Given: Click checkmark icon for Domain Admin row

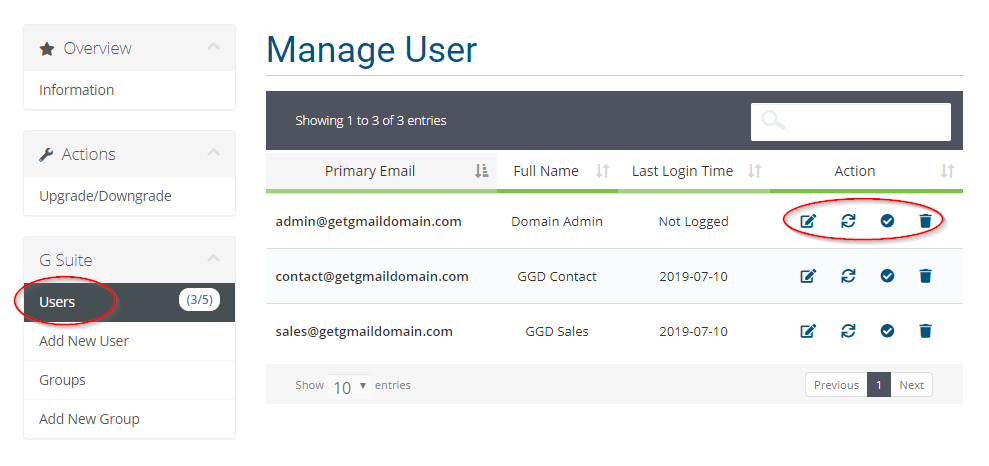Looking at the screenshot, I should (x=887, y=221).
